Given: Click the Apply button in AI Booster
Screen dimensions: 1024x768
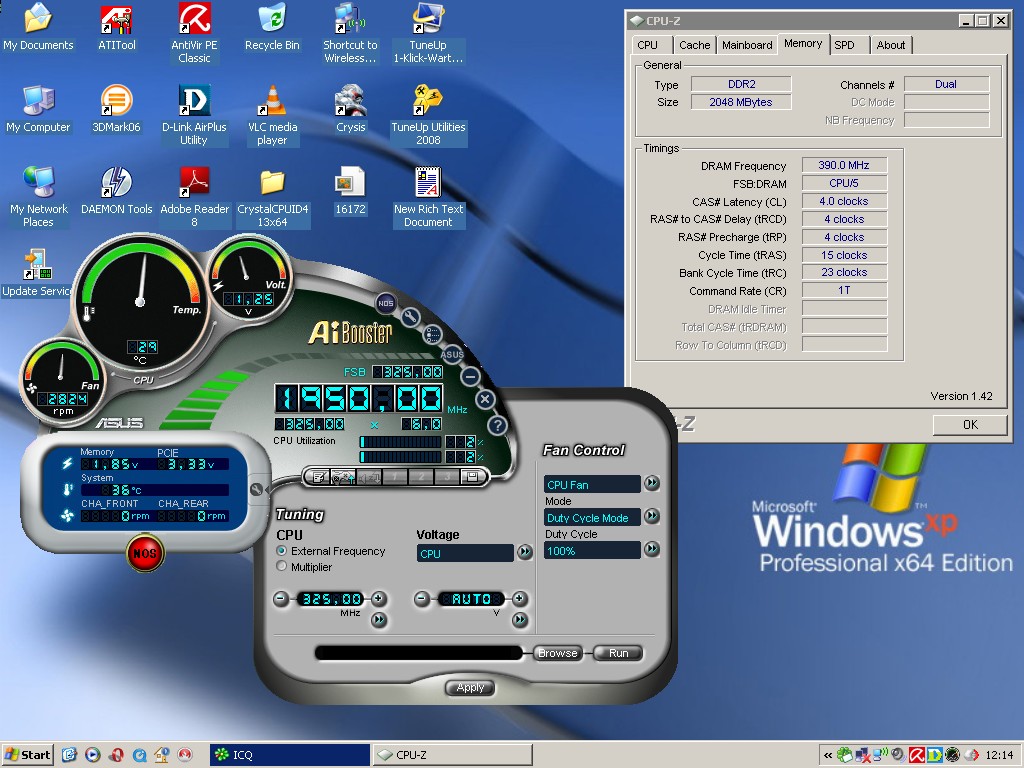Looking at the screenshot, I should (x=470, y=688).
